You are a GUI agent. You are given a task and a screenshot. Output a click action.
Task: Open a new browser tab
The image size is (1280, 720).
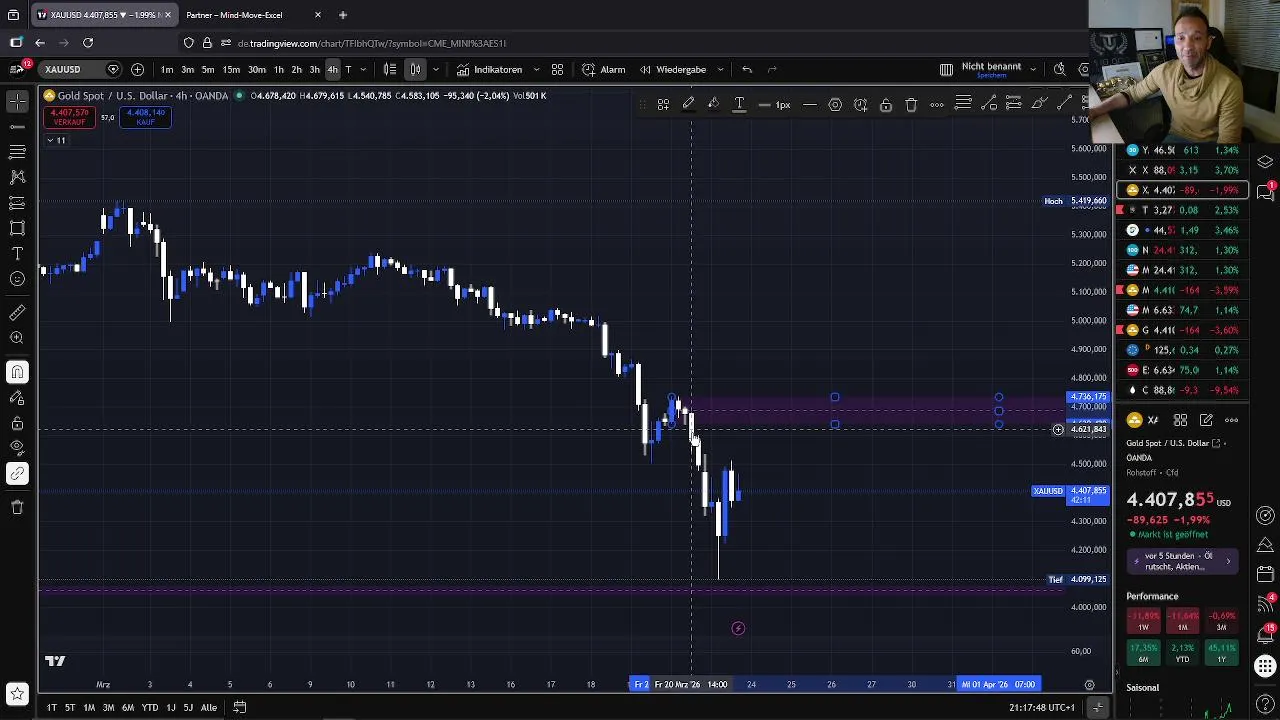point(342,15)
